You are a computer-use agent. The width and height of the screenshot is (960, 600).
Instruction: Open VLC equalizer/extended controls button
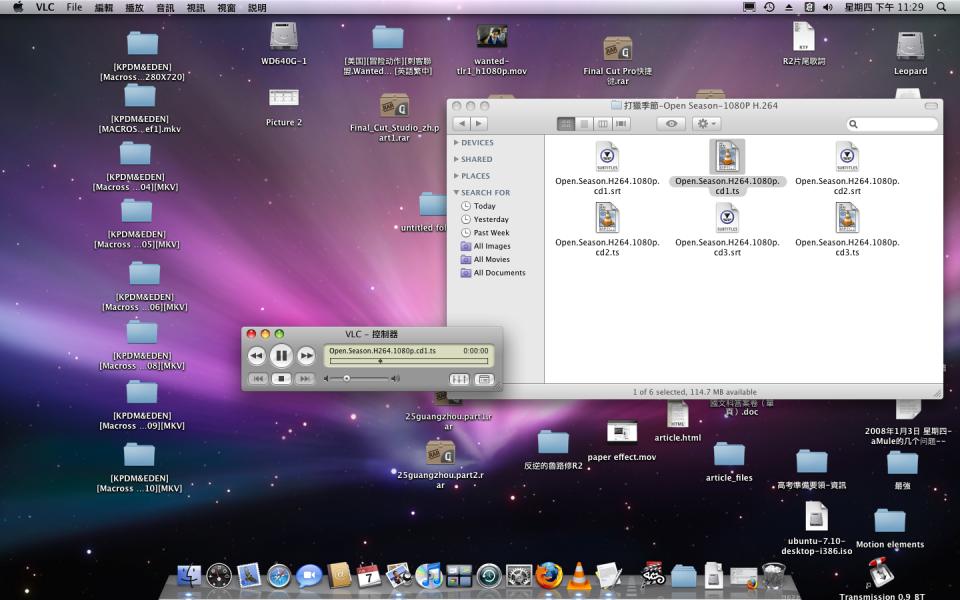click(460, 379)
